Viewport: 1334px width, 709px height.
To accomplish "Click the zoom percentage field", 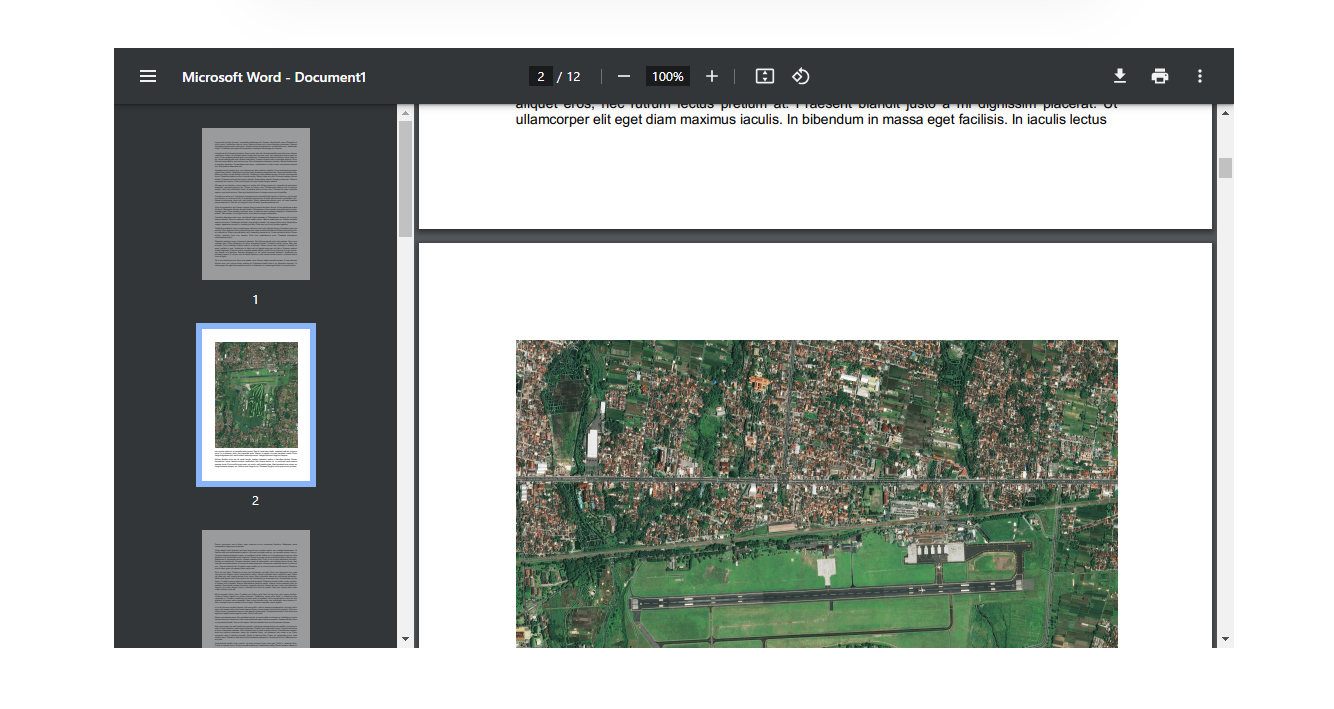I will 667,75.
